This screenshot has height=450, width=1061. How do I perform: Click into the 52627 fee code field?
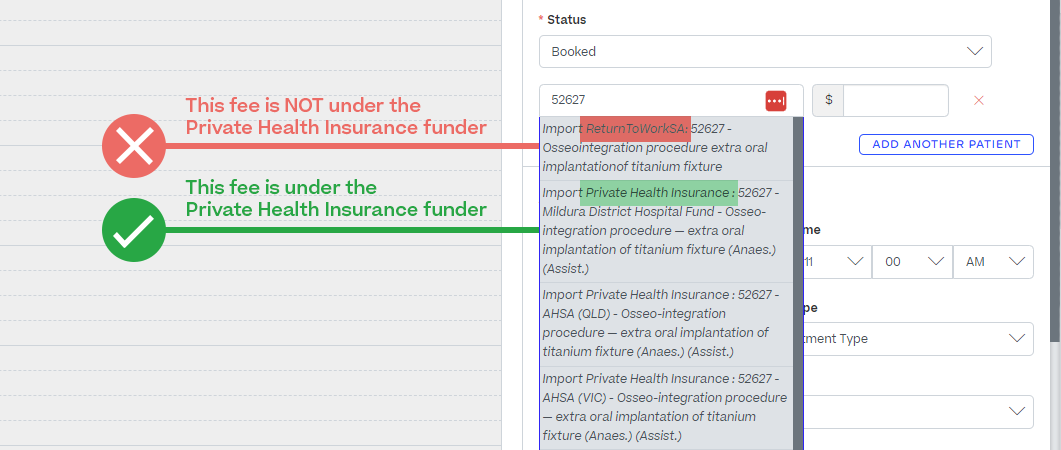click(650, 100)
